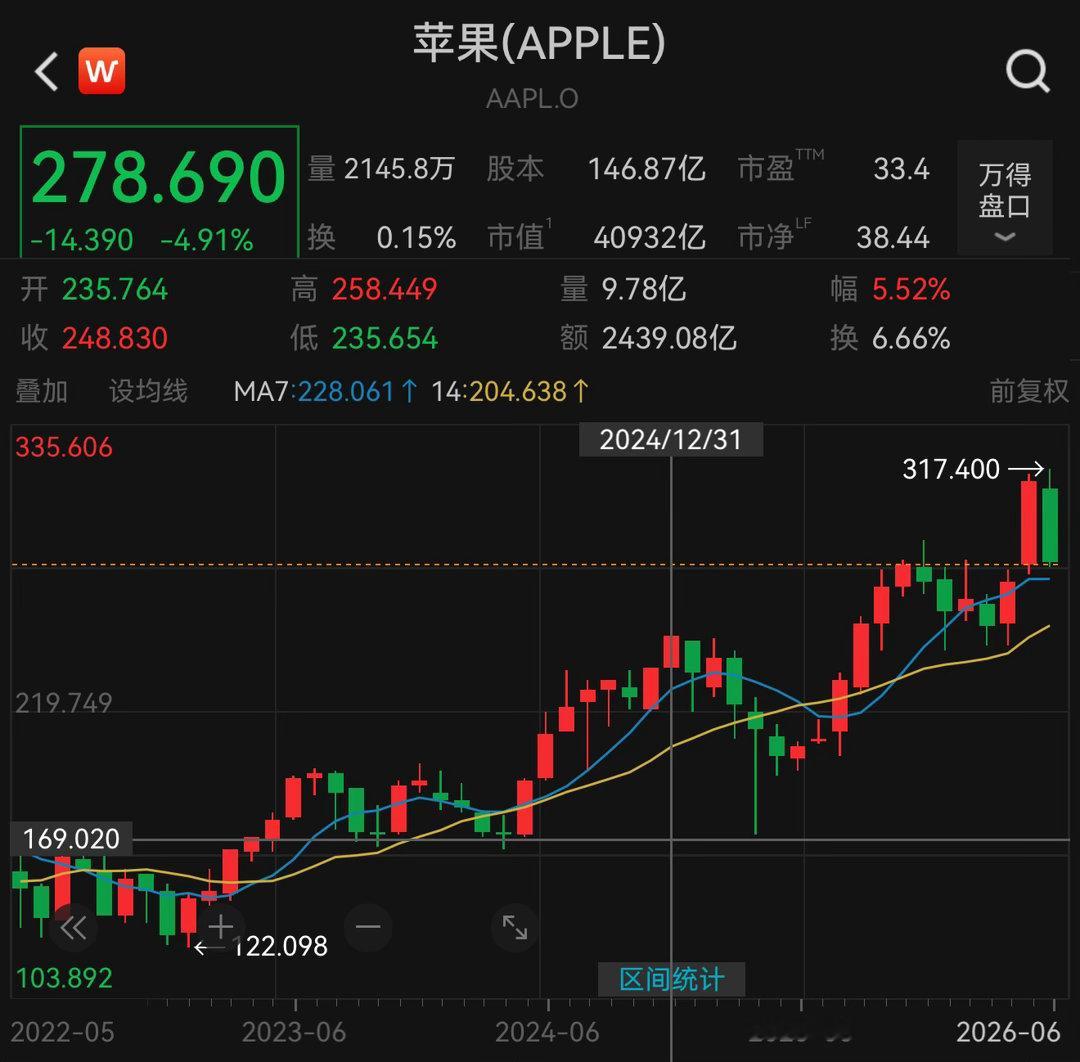Zoom out chart with minus button
The height and width of the screenshot is (1062, 1080).
(368, 927)
